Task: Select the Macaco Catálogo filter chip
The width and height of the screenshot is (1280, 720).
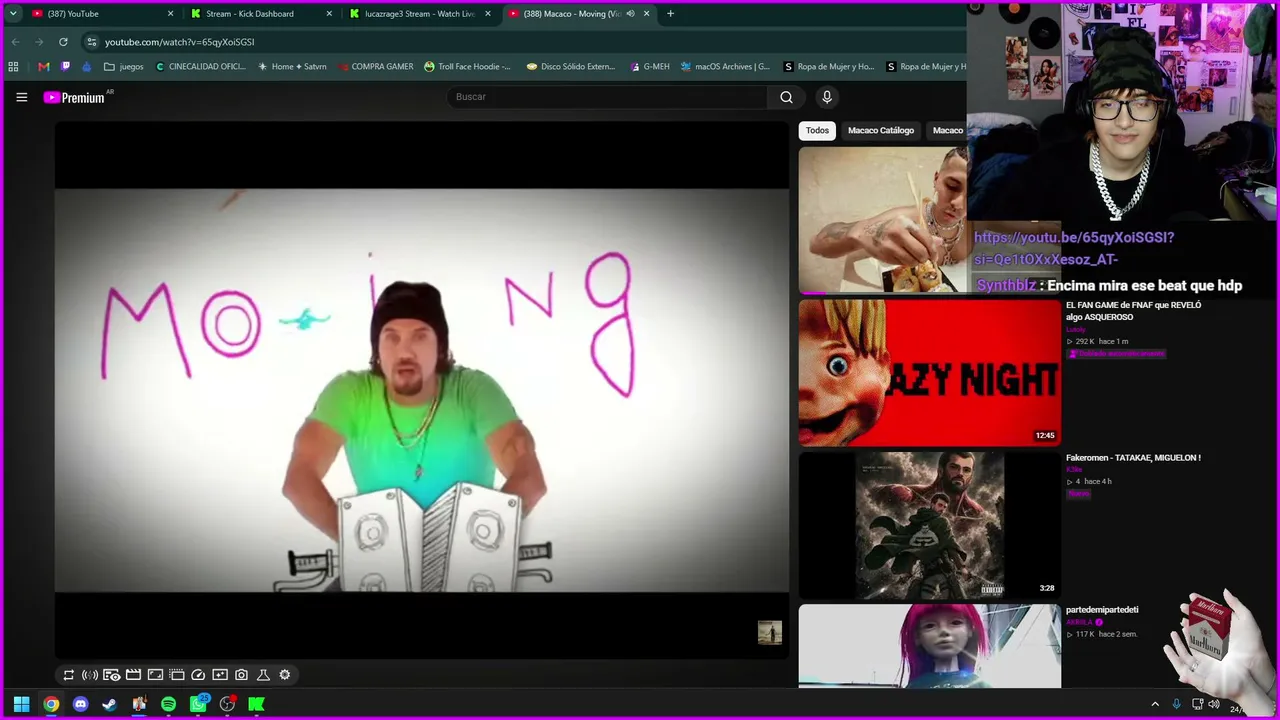Action: pyautogui.click(x=881, y=131)
